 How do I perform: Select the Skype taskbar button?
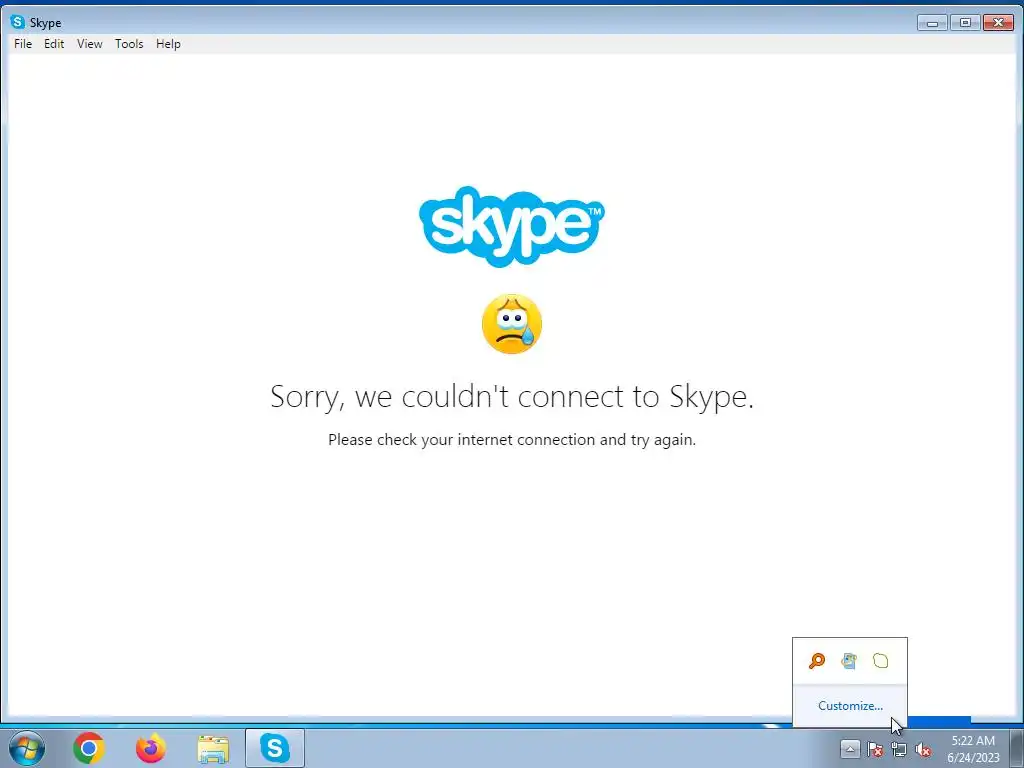pos(275,748)
